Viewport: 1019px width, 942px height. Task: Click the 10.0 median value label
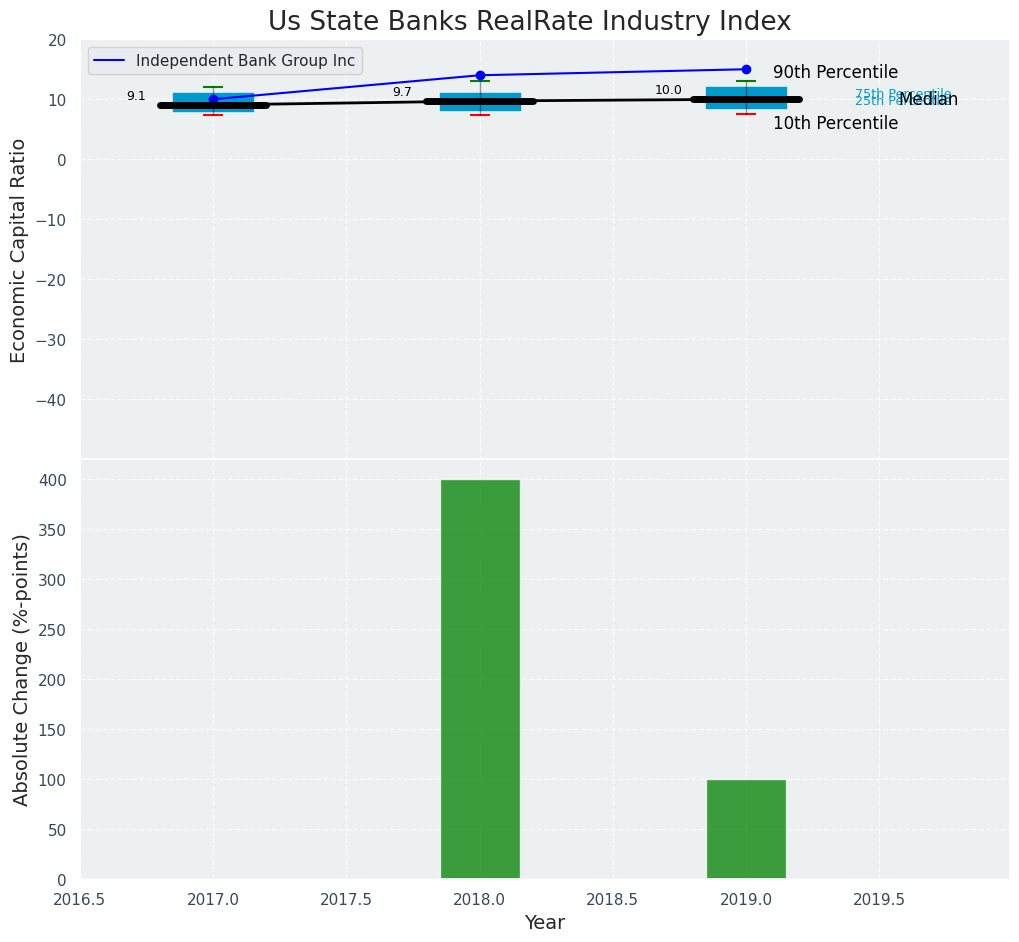pyautogui.click(x=668, y=90)
